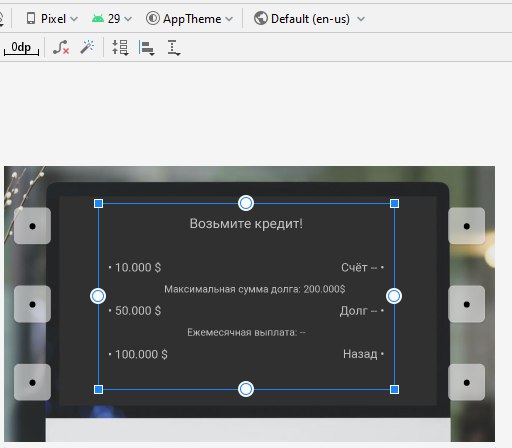This screenshot has height=448, width=512.
Task: Open the Default (en-us) locale dropdown
Action: click(x=309, y=19)
